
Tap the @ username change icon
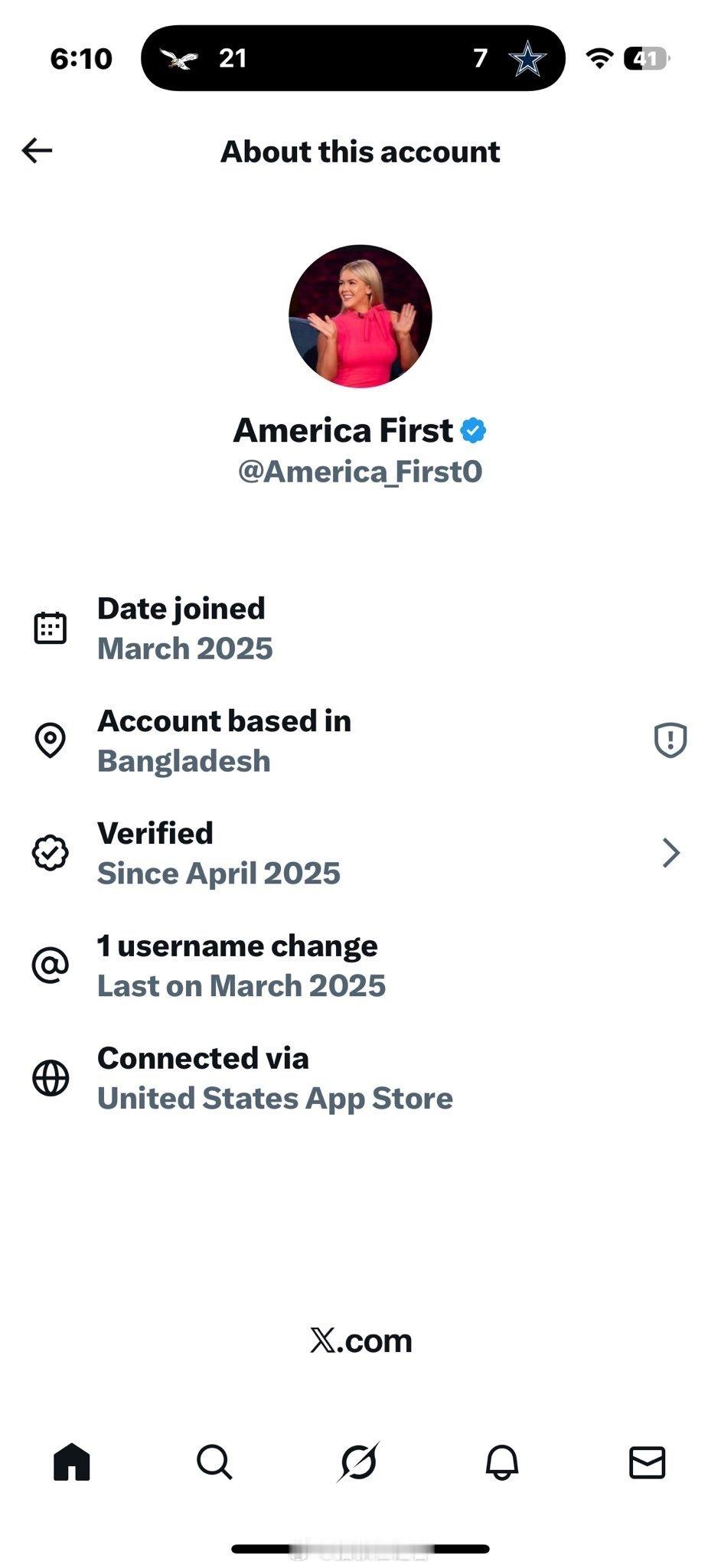pos(51,965)
